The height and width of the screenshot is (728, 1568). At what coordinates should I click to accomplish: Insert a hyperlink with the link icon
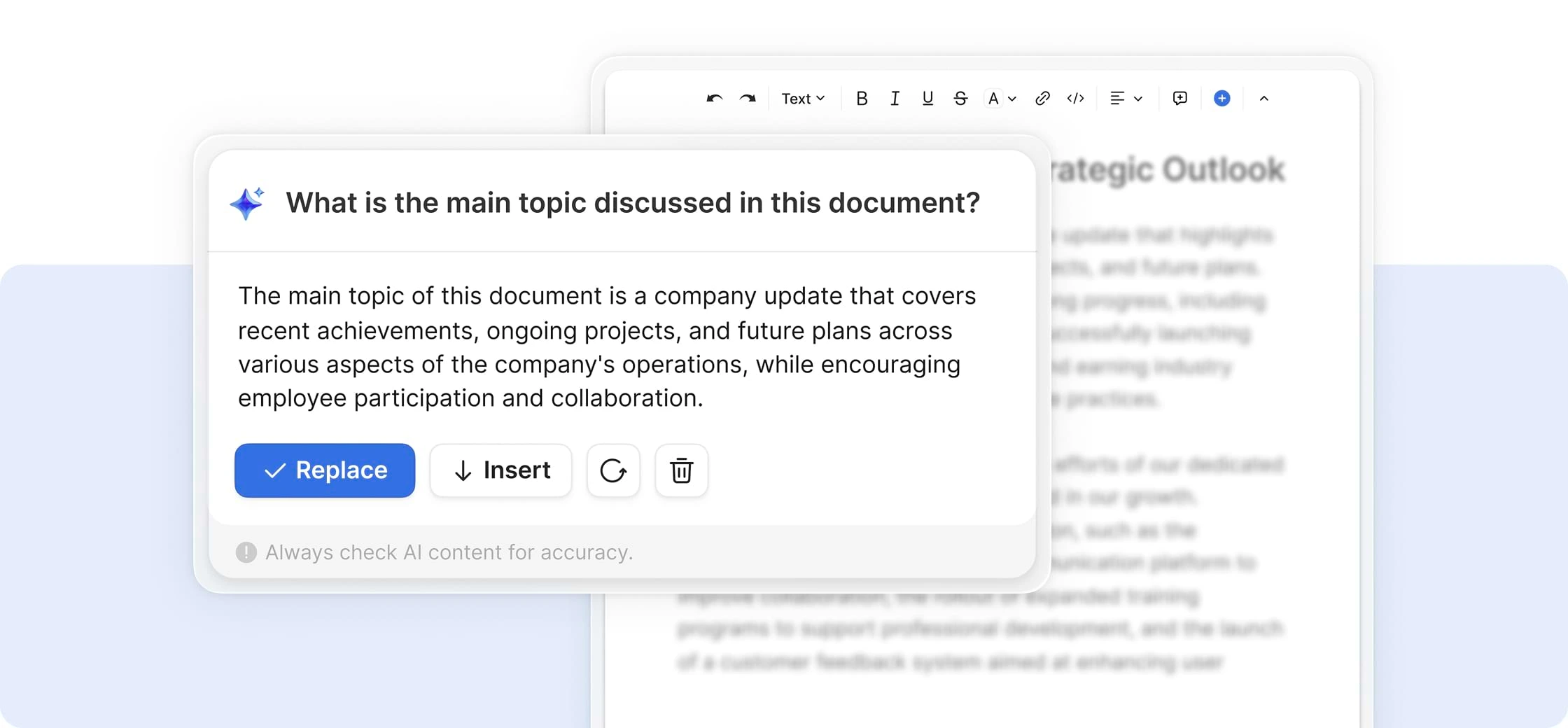tap(1042, 99)
